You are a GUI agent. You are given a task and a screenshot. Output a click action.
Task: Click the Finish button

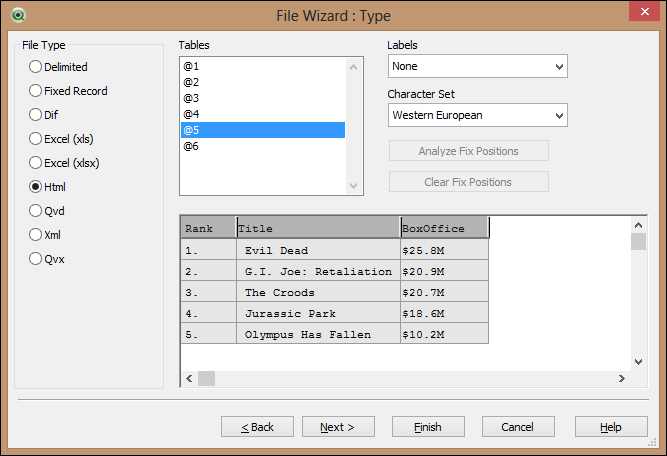[428, 427]
